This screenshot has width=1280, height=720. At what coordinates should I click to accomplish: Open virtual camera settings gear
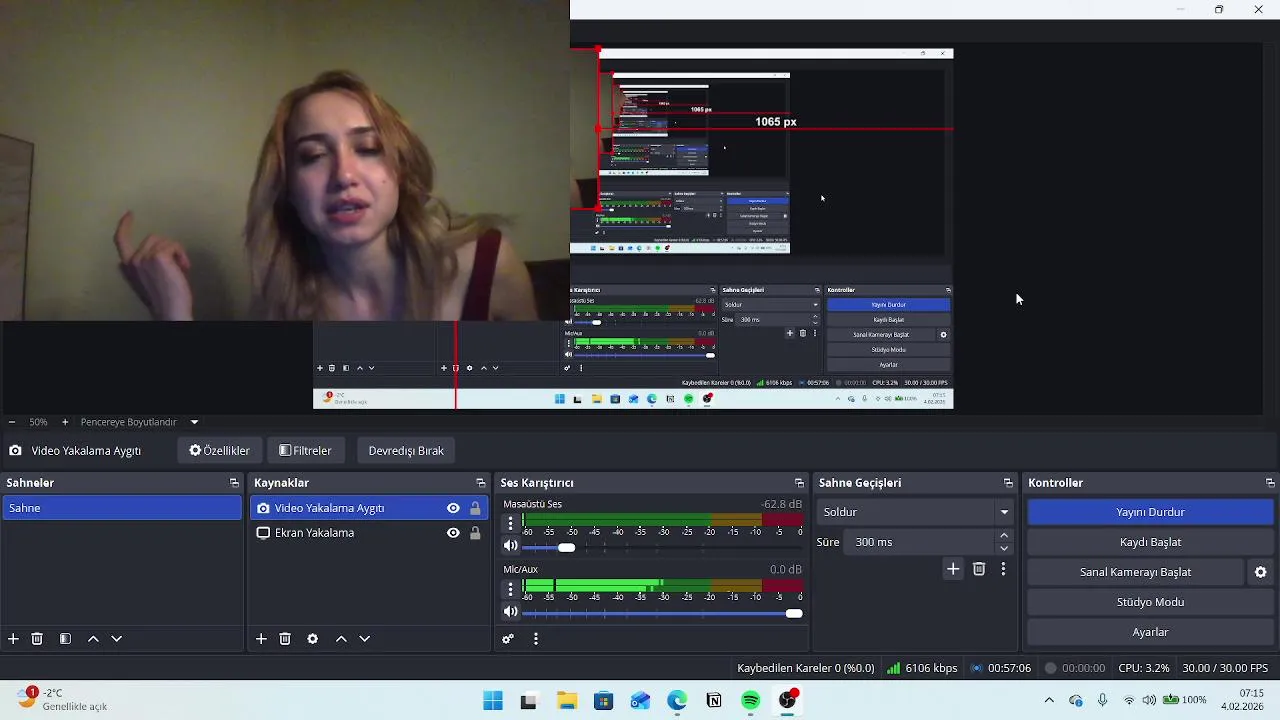1260,572
